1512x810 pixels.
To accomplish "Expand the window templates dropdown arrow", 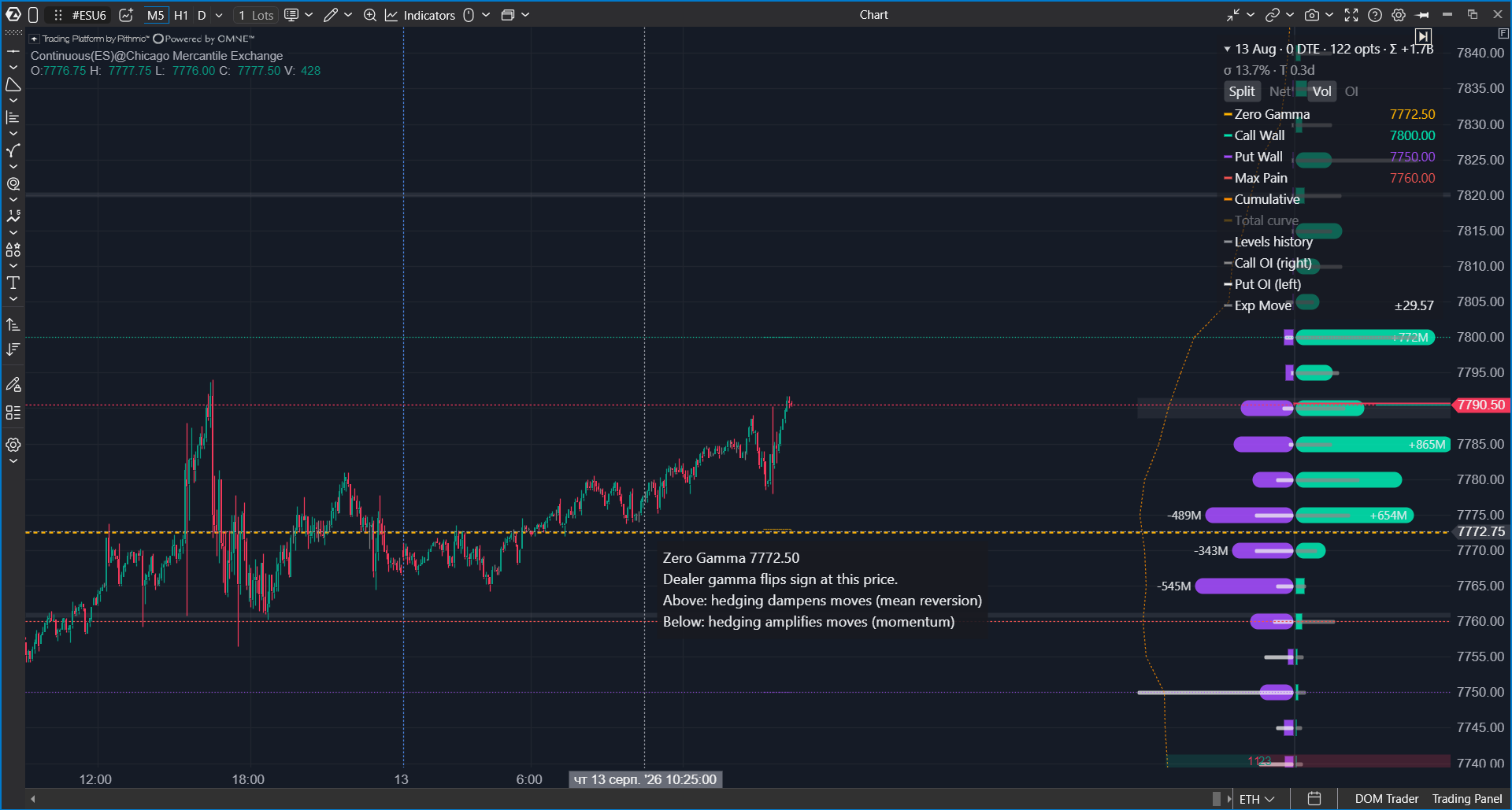I will tap(525, 15).
